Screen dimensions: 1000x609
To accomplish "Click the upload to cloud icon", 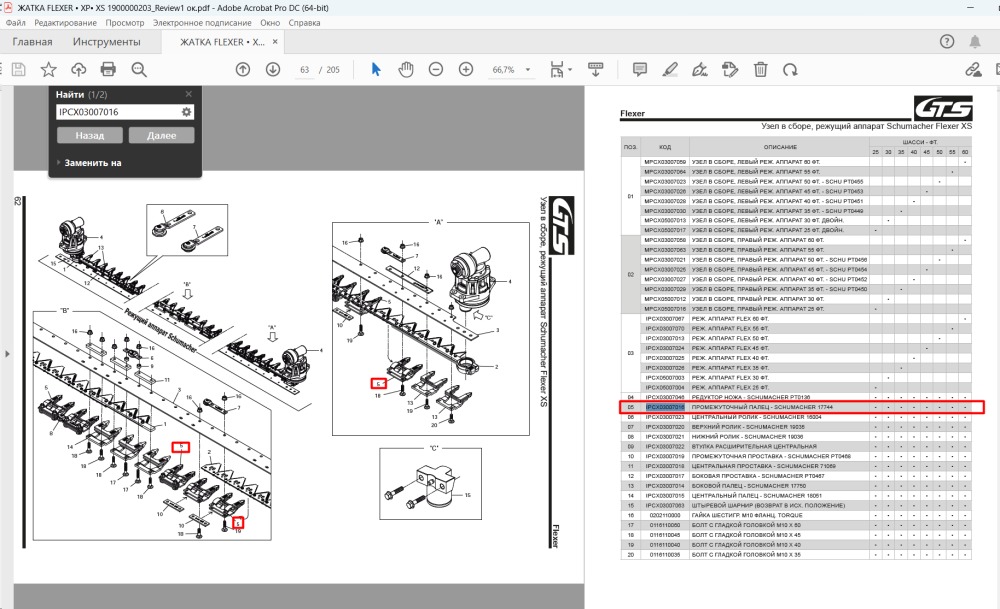I will [x=78, y=70].
